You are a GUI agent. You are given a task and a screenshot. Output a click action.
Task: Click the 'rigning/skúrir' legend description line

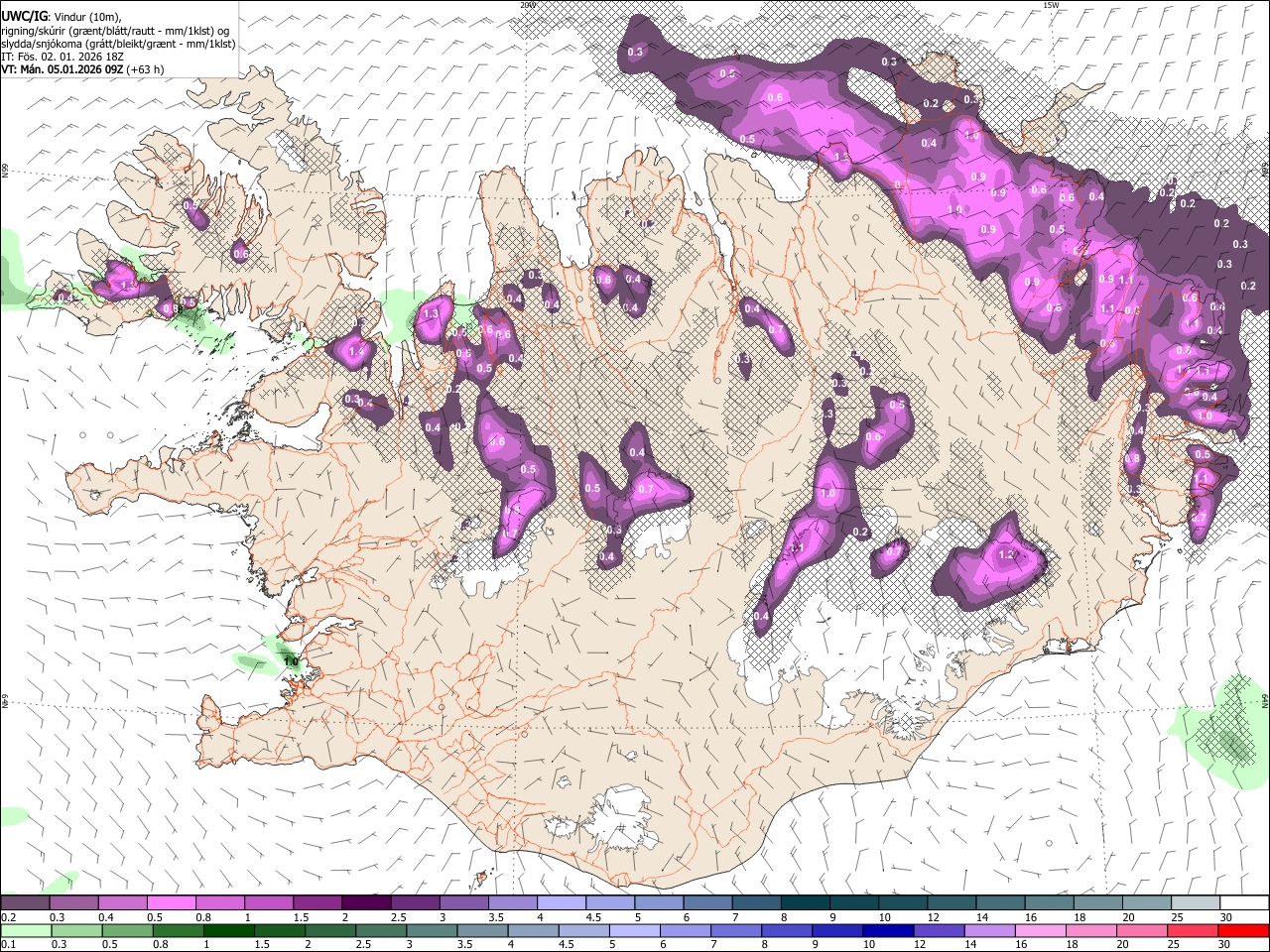point(116,31)
